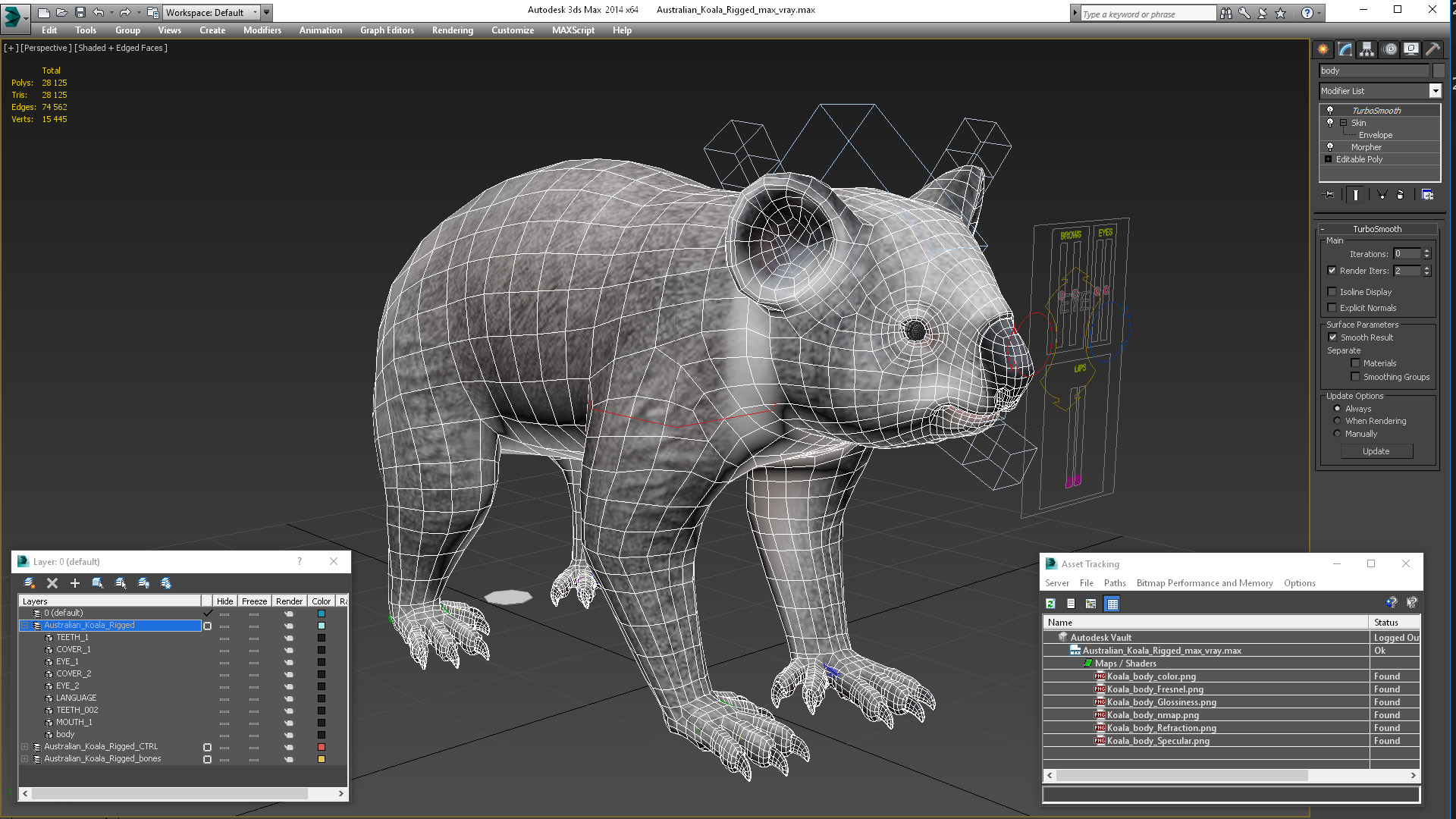Click the Perspective viewport label
This screenshot has width=1456, height=819.
tap(46, 48)
